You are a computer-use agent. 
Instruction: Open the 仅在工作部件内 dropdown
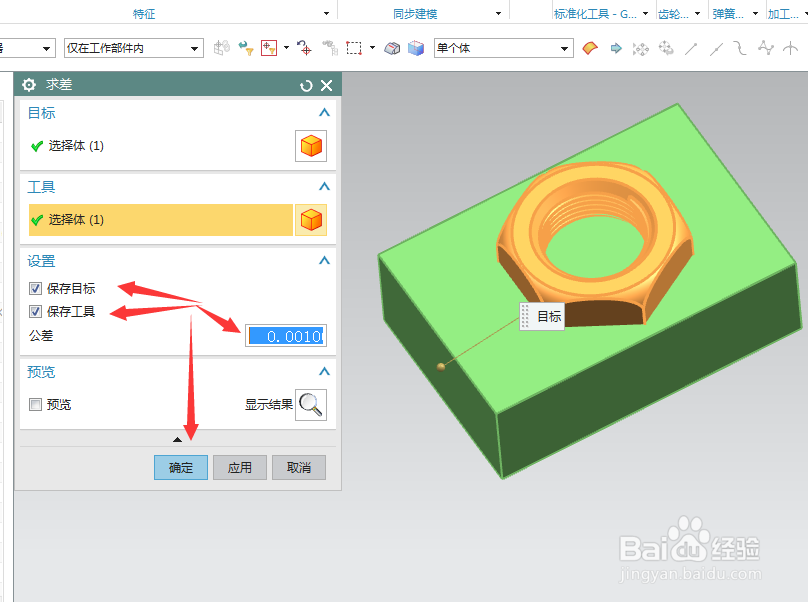pos(133,48)
